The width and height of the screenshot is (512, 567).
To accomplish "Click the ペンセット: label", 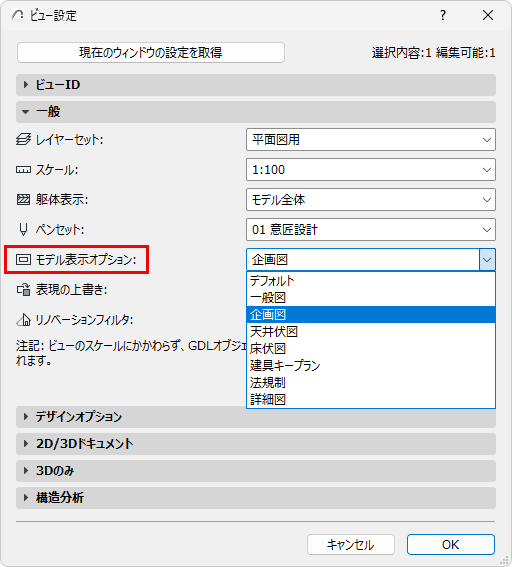I will point(60,230).
